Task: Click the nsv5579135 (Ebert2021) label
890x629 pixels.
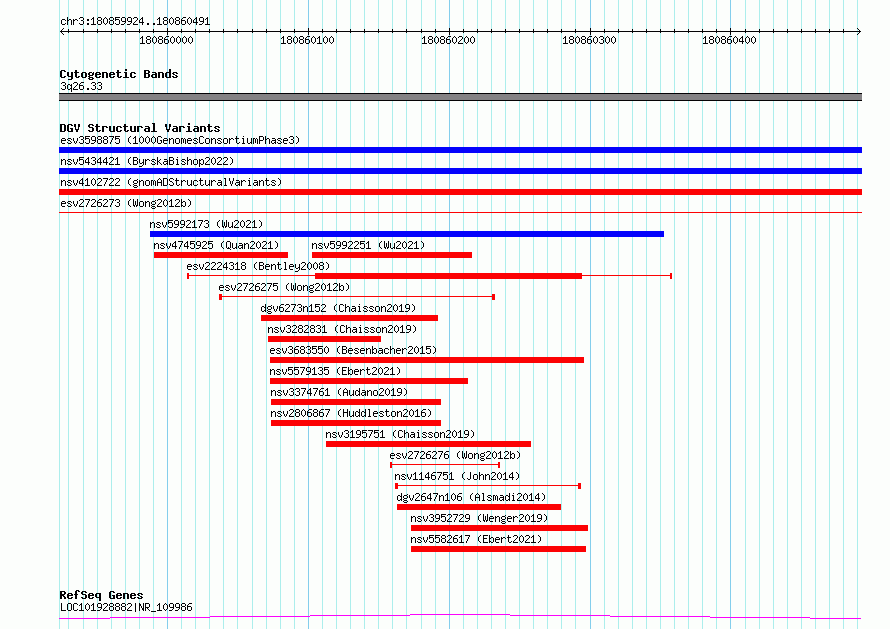Action: 335,371
